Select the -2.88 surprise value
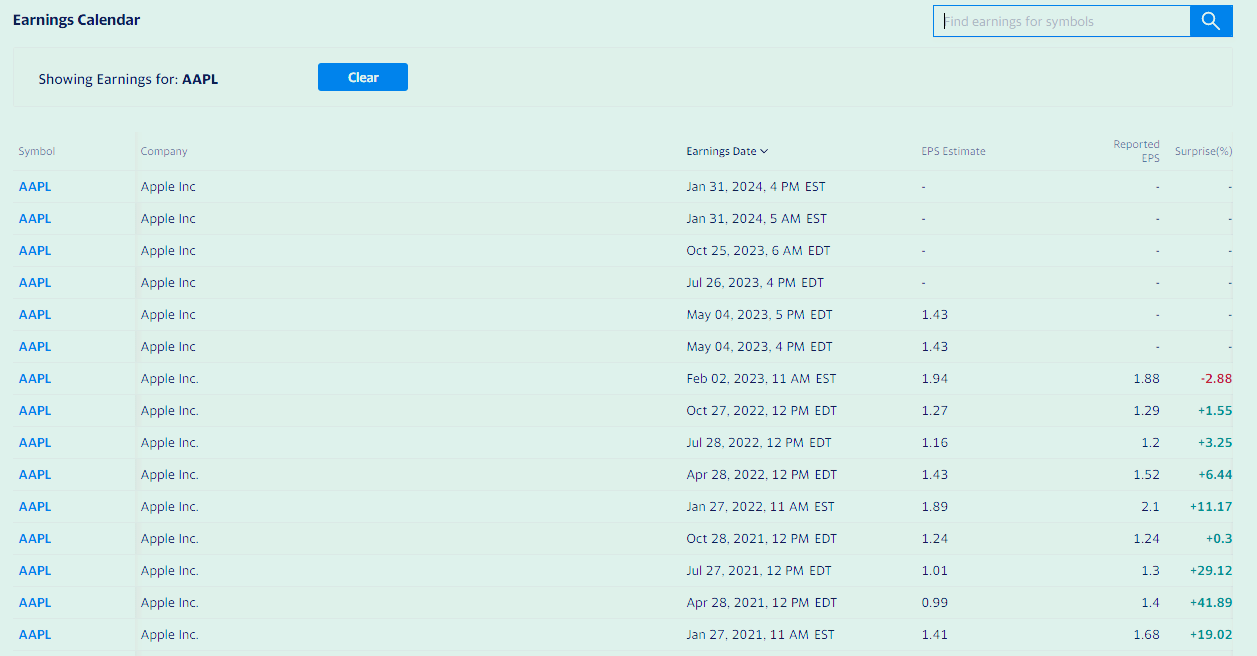Screen dimensions: 1257x656 [1216, 379]
